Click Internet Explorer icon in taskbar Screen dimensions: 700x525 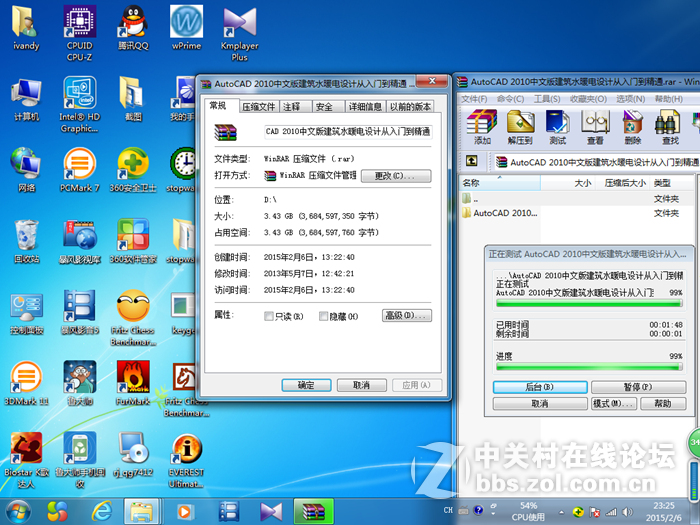point(102,512)
